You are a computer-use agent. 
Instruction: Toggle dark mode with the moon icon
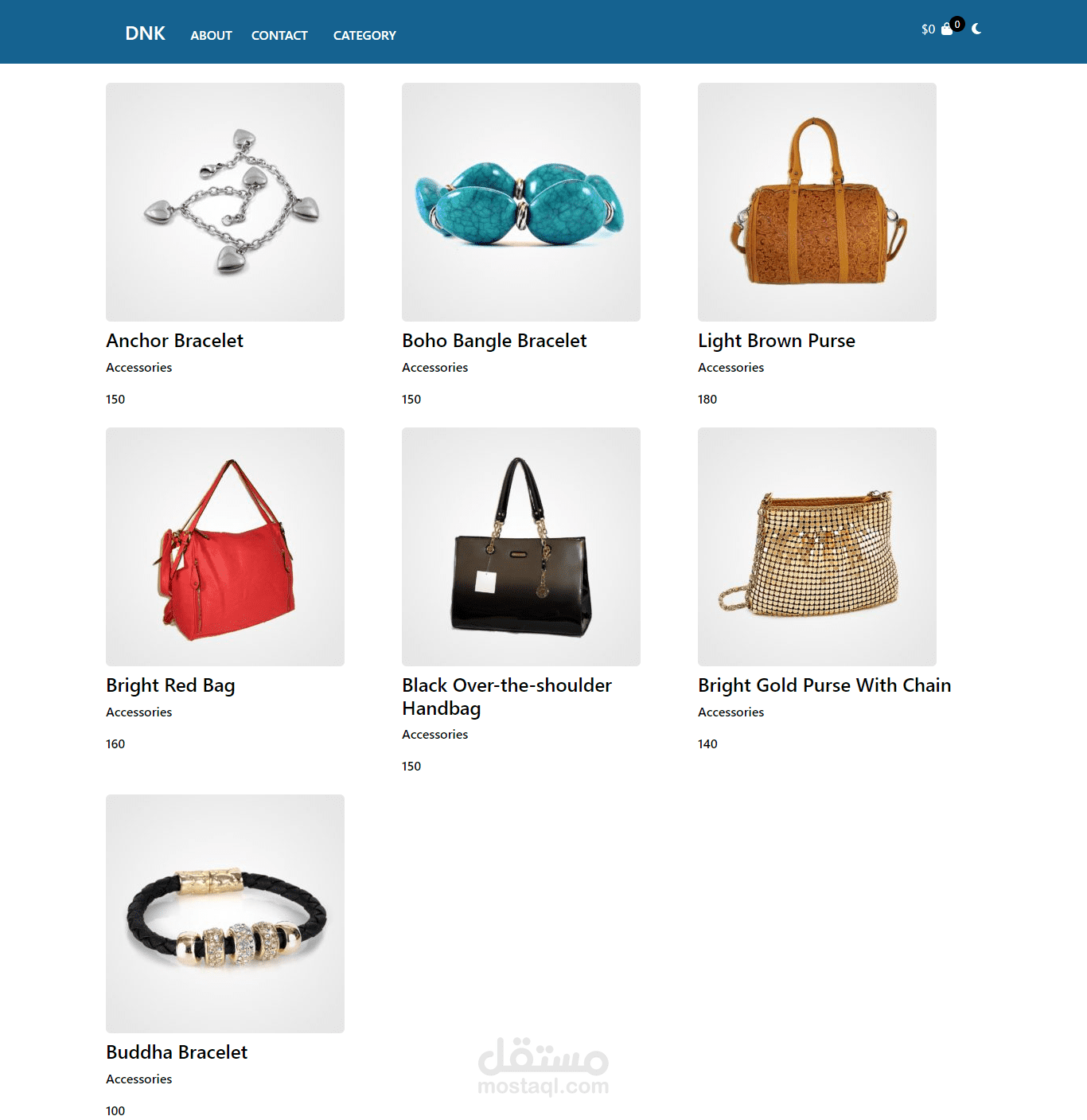coord(976,29)
